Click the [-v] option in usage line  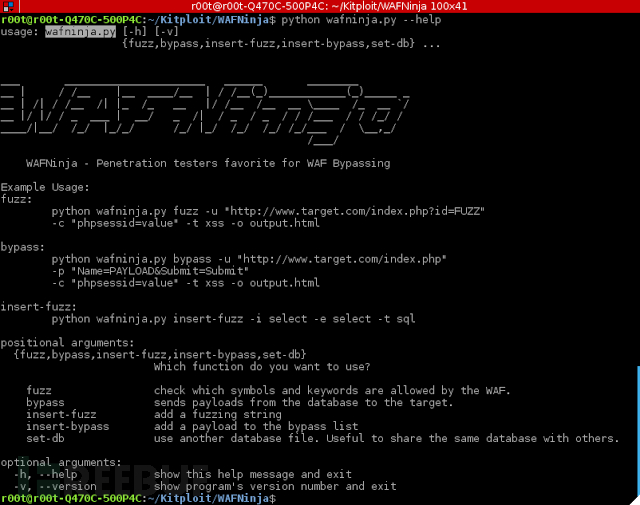point(167,31)
